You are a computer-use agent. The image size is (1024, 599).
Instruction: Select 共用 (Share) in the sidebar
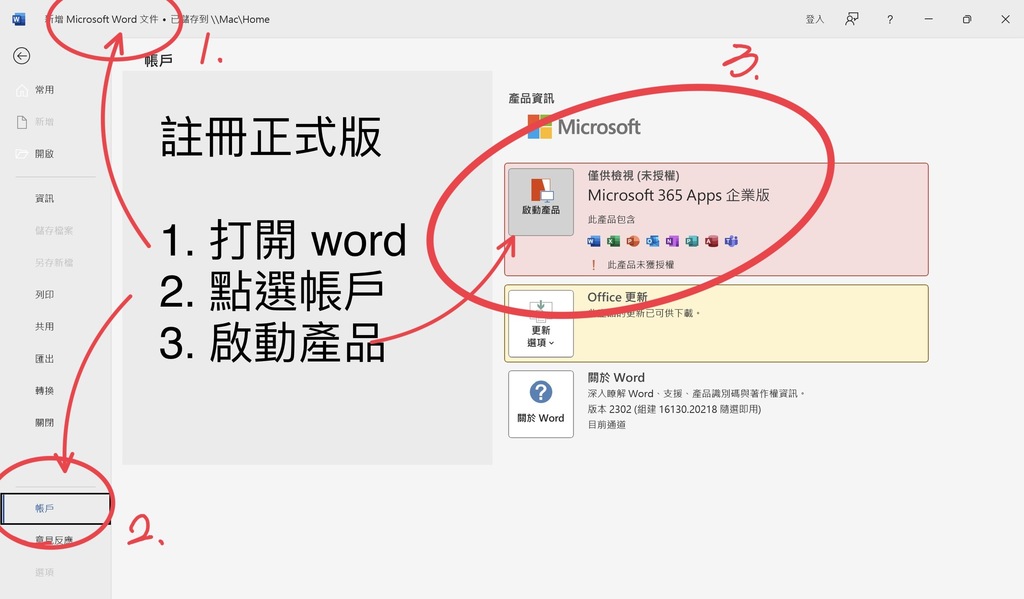point(44,326)
